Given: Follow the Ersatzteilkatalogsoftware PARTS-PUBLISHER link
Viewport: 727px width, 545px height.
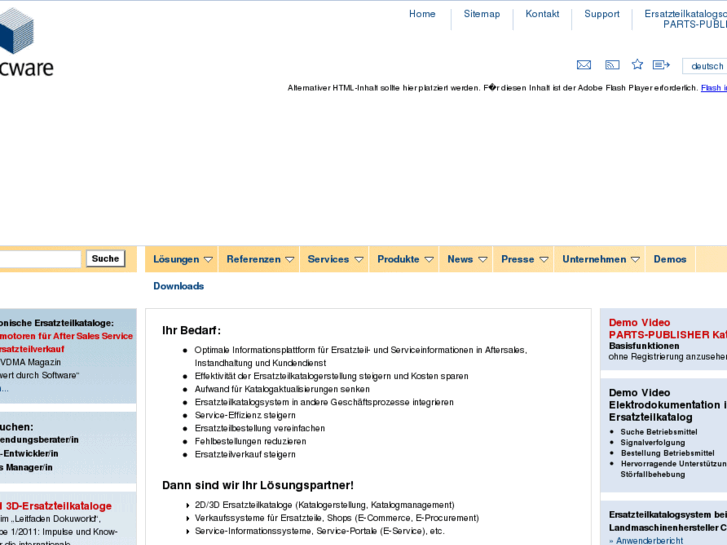Looking at the screenshot, I should click(686, 19).
